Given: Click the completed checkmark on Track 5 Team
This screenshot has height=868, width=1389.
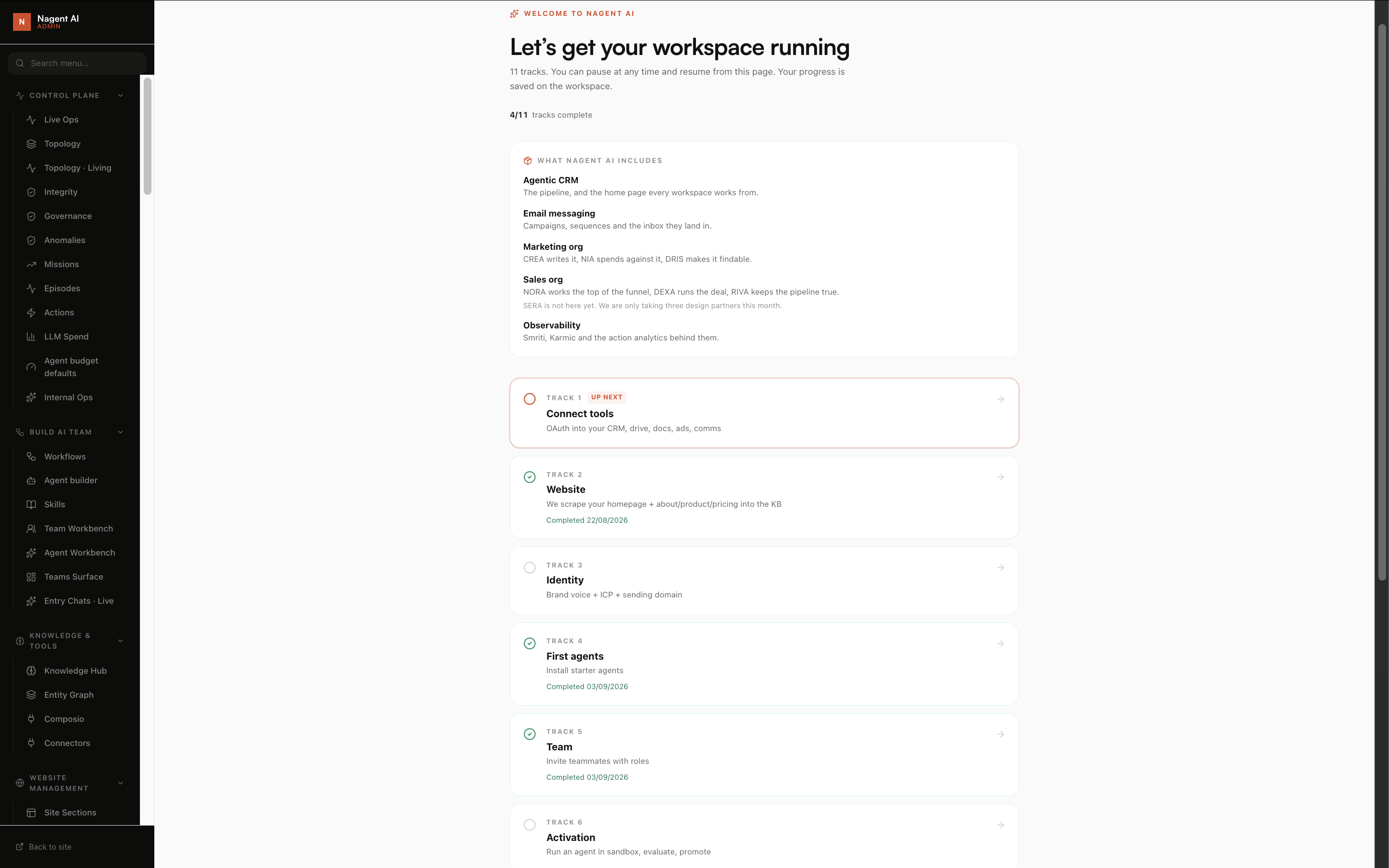Looking at the screenshot, I should click(x=530, y=734).
